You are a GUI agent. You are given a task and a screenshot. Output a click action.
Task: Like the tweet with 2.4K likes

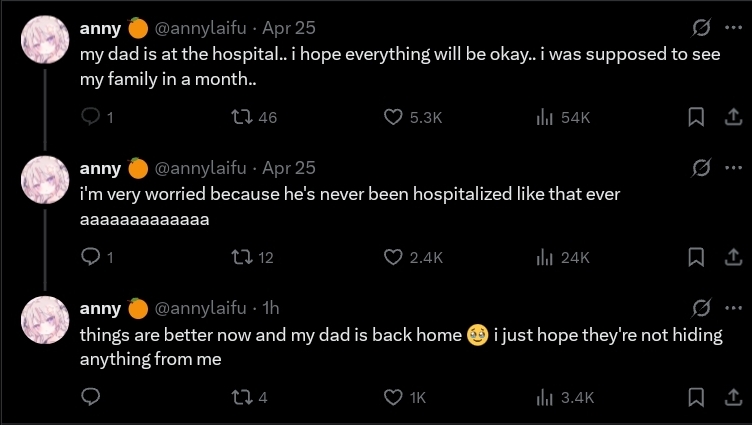[x=394, y=257]
